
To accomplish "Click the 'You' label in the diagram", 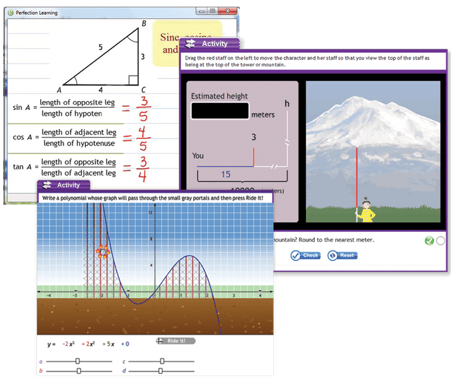I will [198, 156].
